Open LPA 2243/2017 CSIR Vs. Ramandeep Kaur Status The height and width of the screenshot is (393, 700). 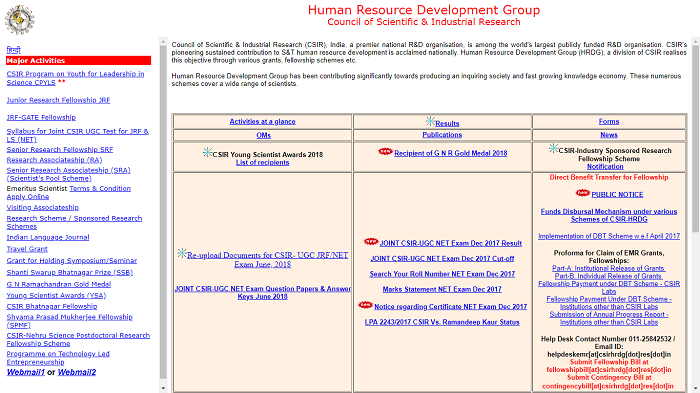(442, 322)
